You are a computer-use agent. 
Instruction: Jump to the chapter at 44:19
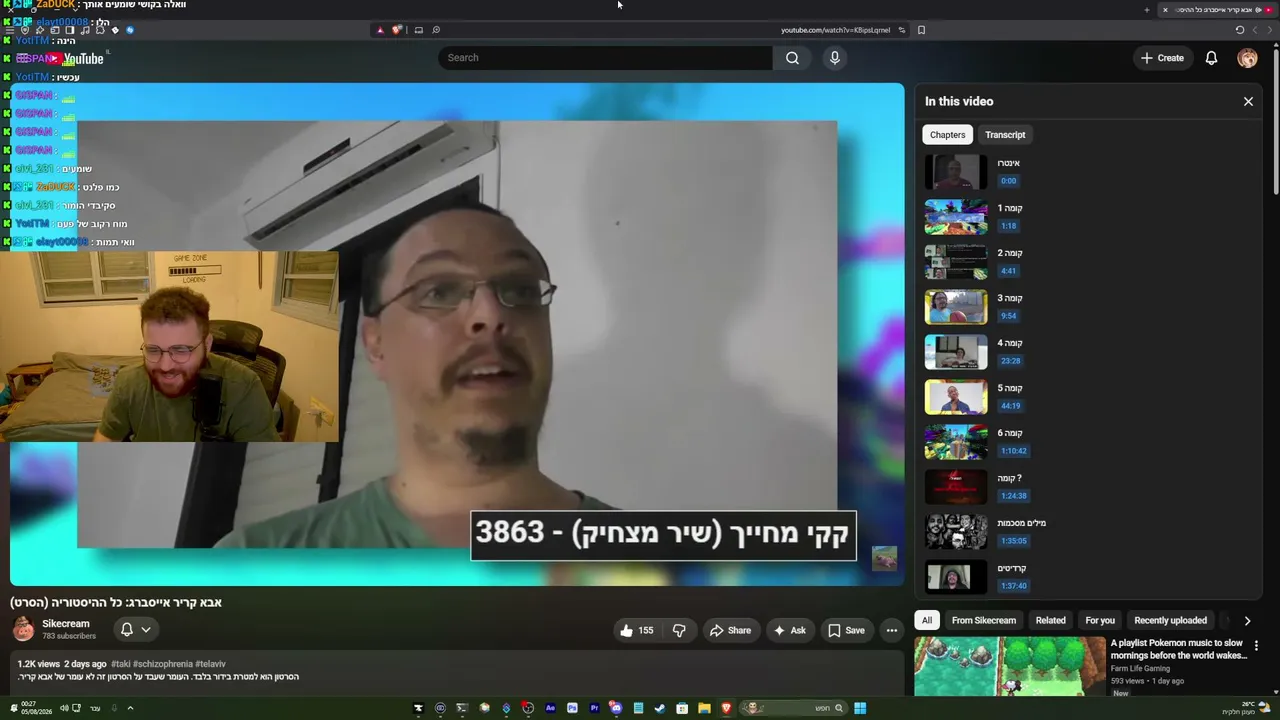[1010, 406]
